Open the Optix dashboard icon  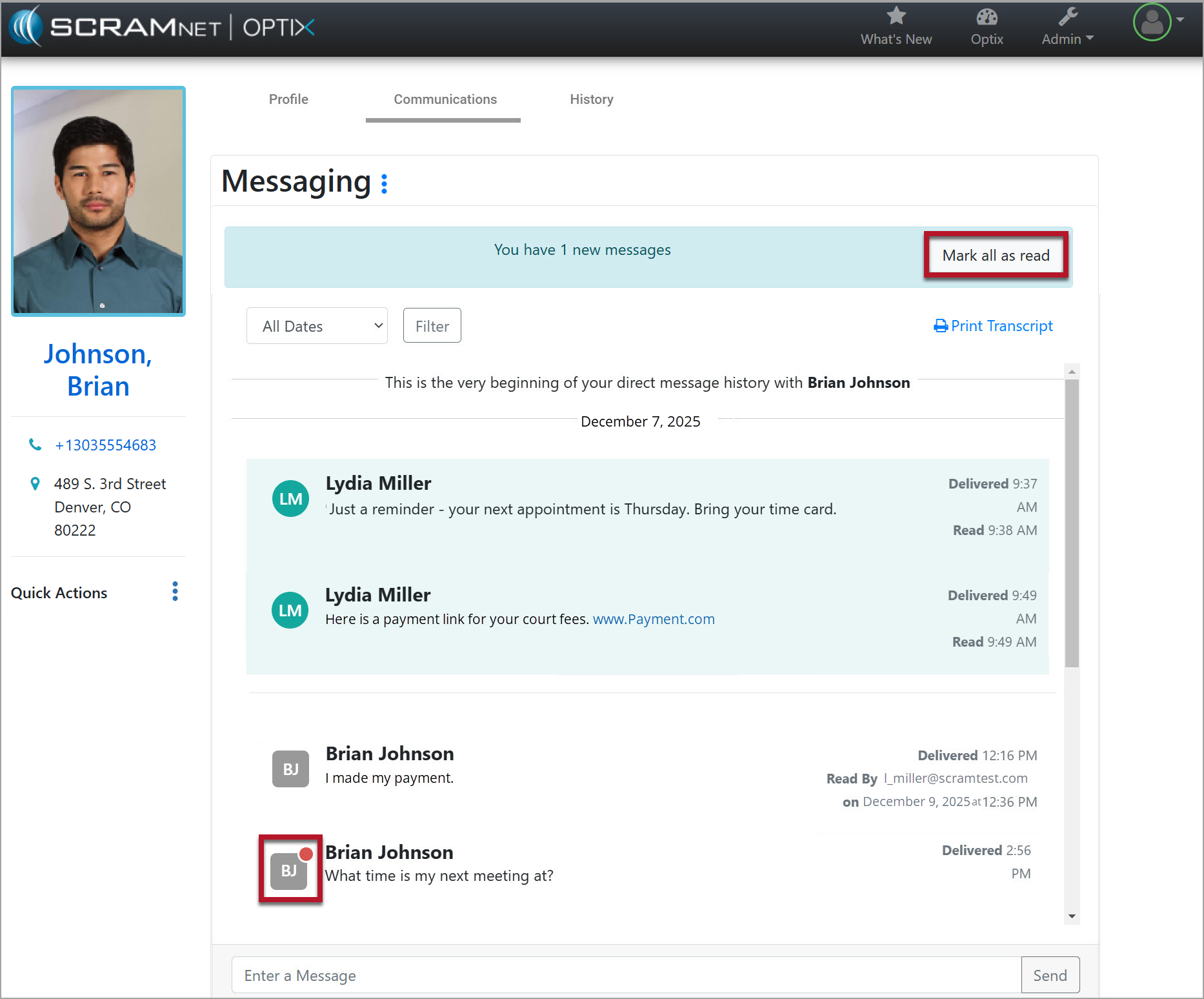pos(987,16)
